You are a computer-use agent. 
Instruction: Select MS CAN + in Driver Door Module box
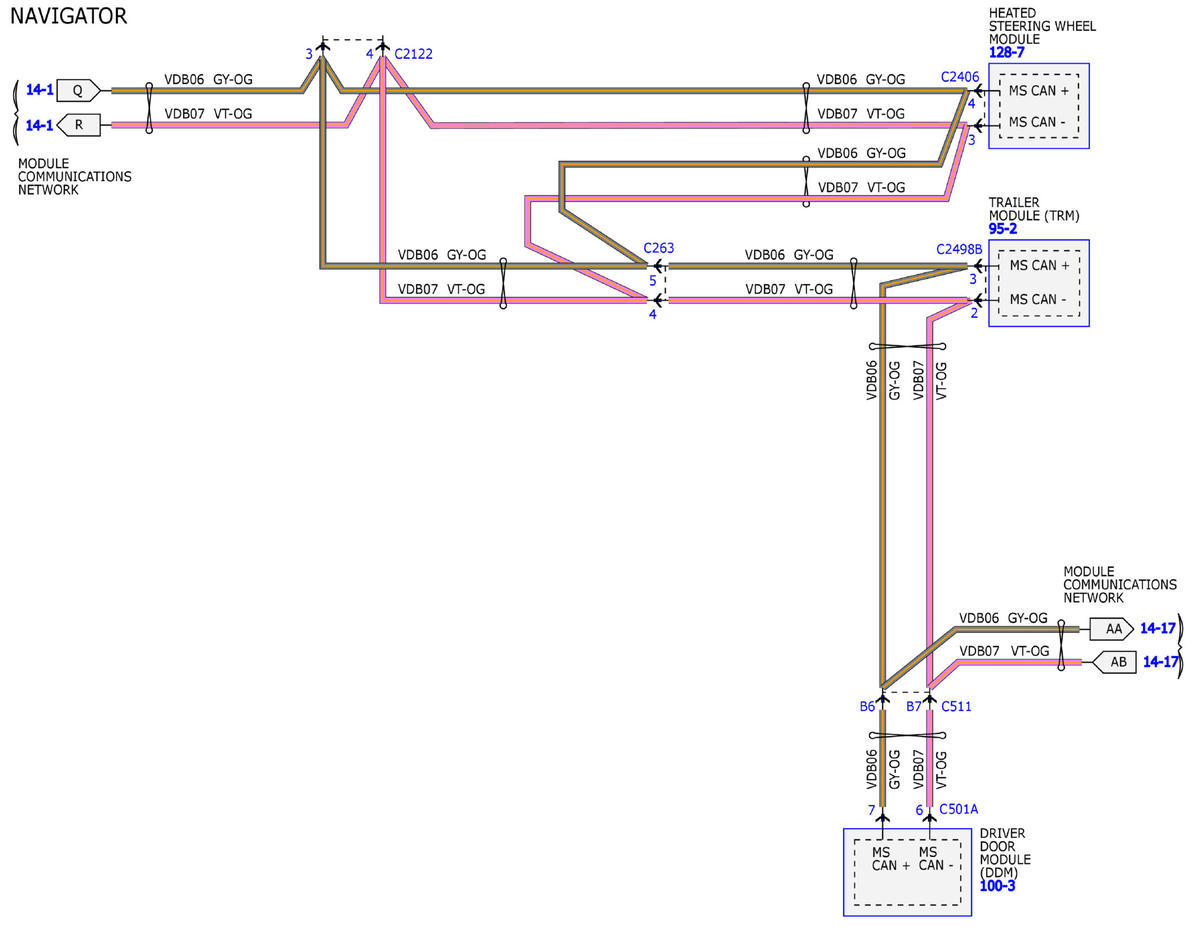(x=890, y=858)
